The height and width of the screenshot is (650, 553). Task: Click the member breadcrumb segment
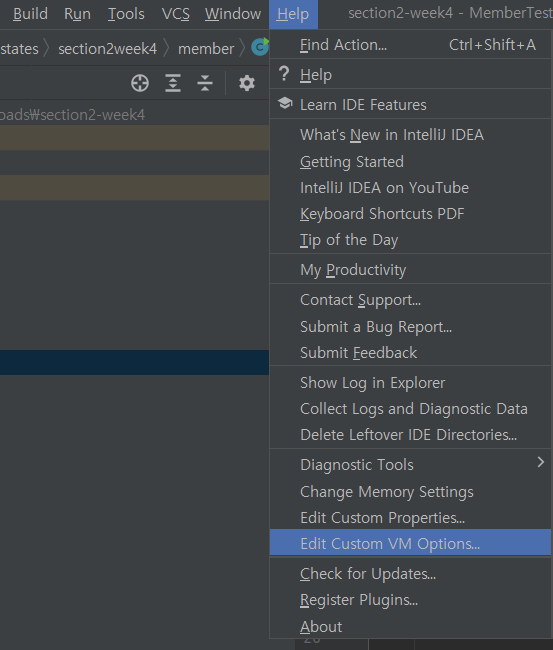click(x=206, y=49)
